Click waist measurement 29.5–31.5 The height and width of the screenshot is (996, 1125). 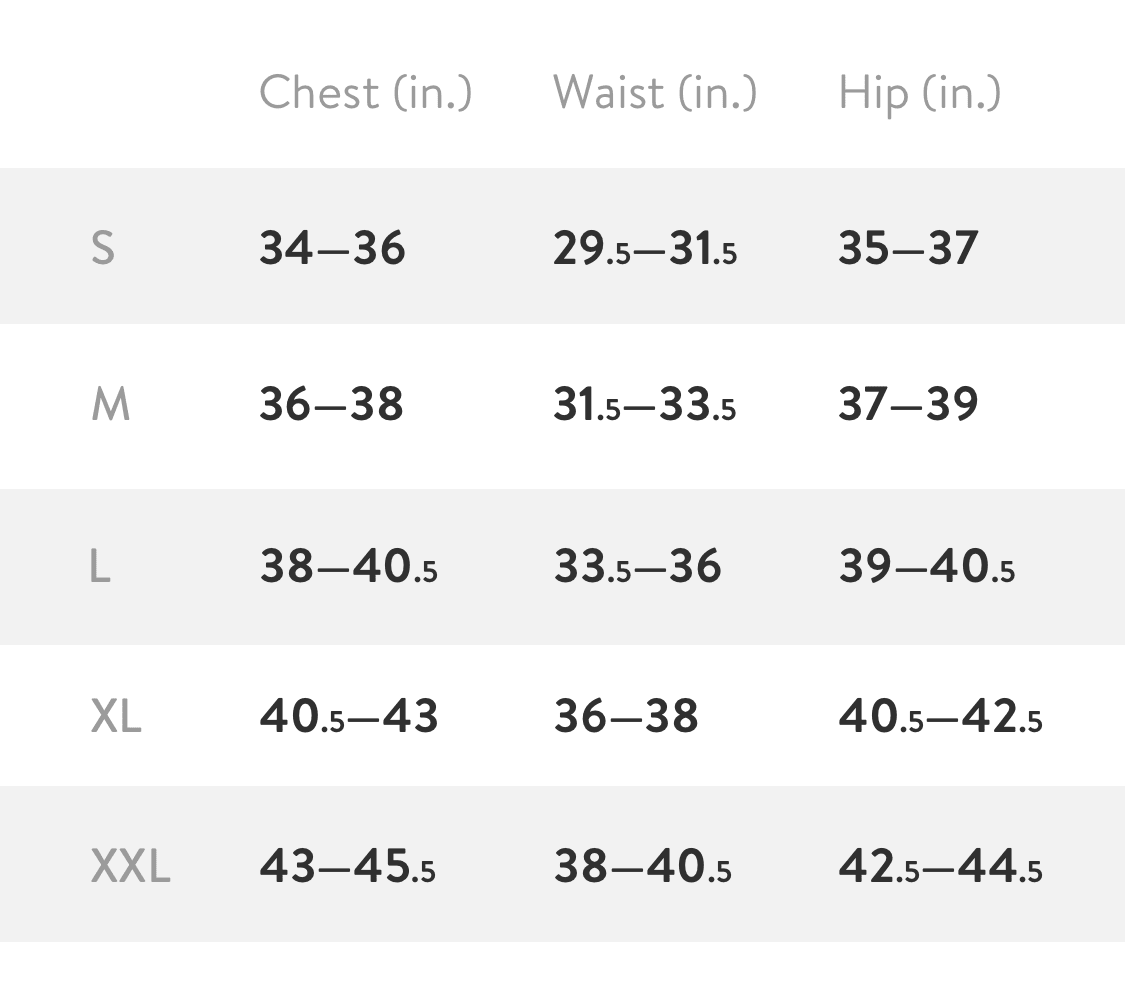tap(644, 248)
